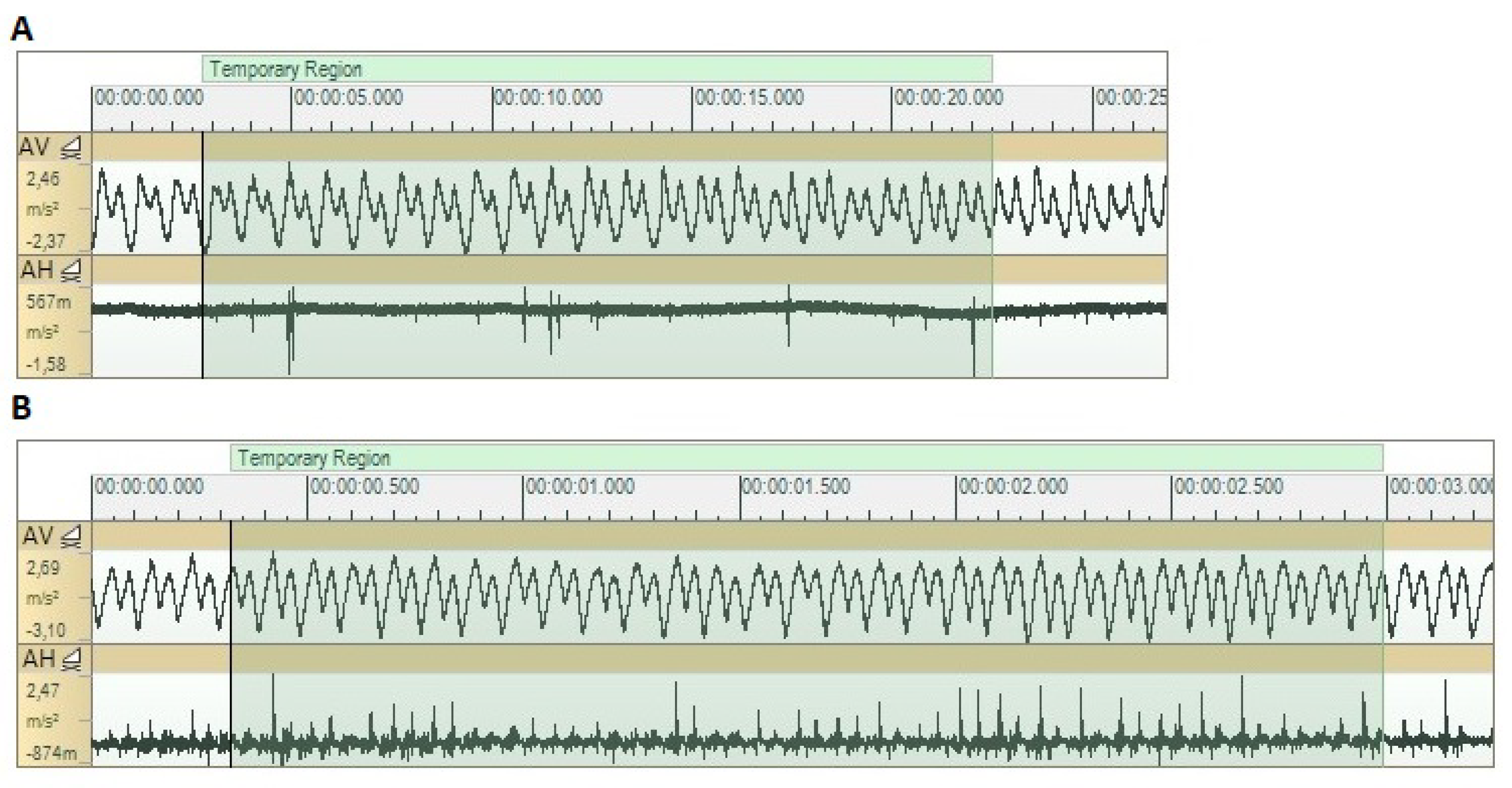This screenshot has height=788, width=1512.
Task: Click the 00:00:01.000 mark in panel B ruler
Action: click(580, 487)
